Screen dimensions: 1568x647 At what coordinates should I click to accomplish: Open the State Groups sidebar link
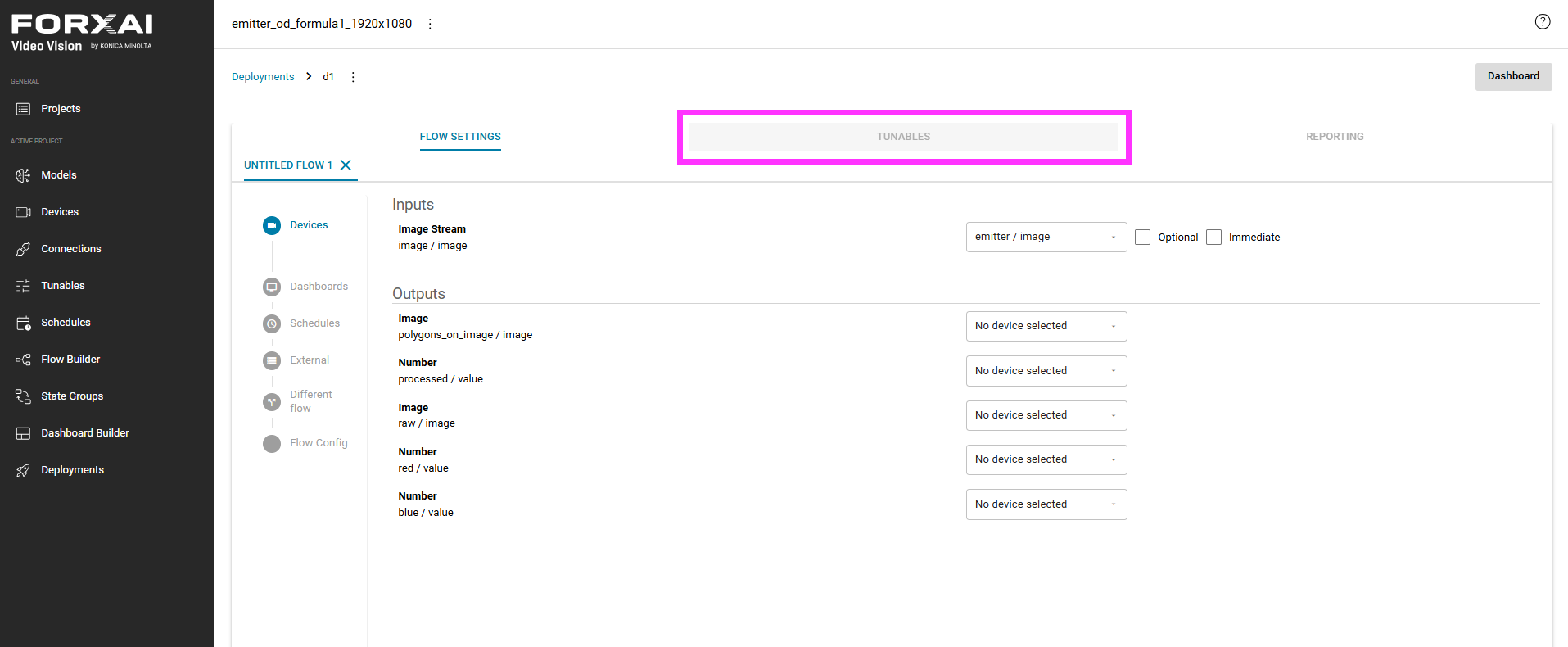click(72, 396)
